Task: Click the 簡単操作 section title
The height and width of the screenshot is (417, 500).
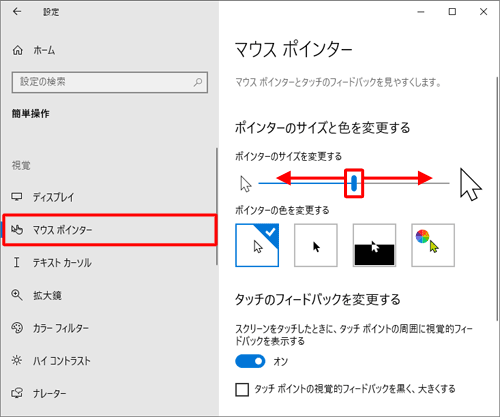Action: pos(31,114)
